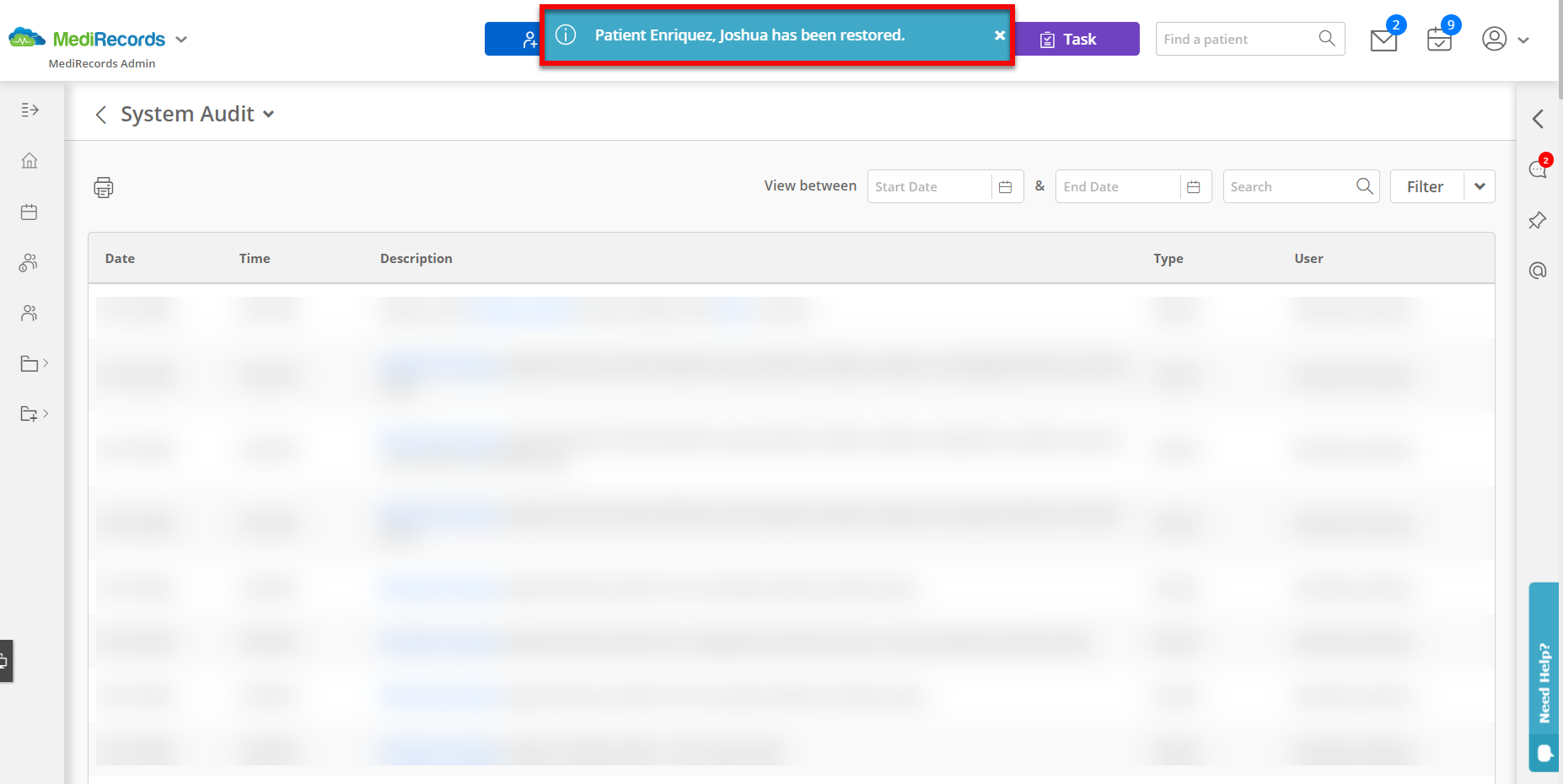The height and width of the screenshot is (784, 1563).
Task: Open the System Audit page dropdown
Action: 268,115
